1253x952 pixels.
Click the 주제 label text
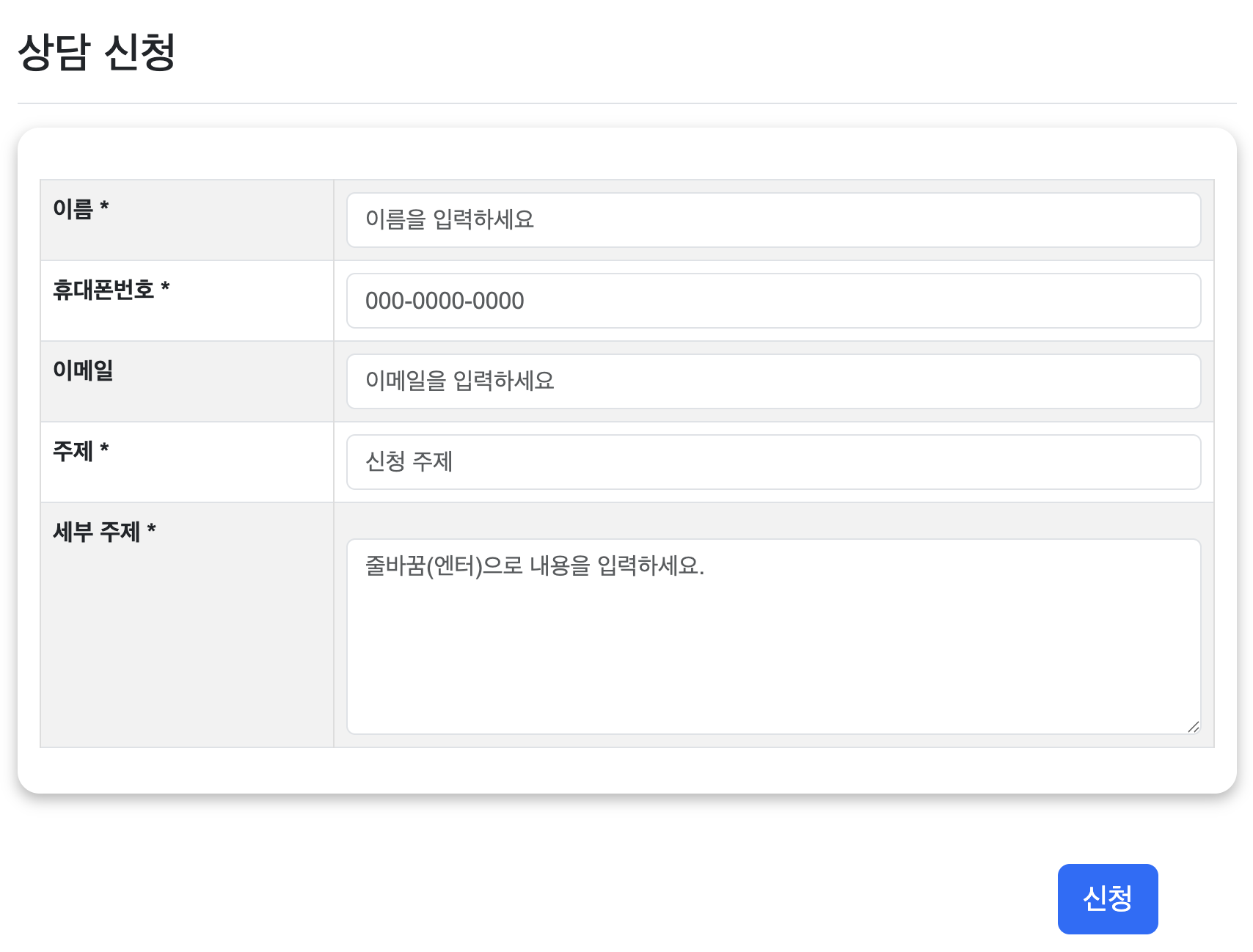point(73,451)
